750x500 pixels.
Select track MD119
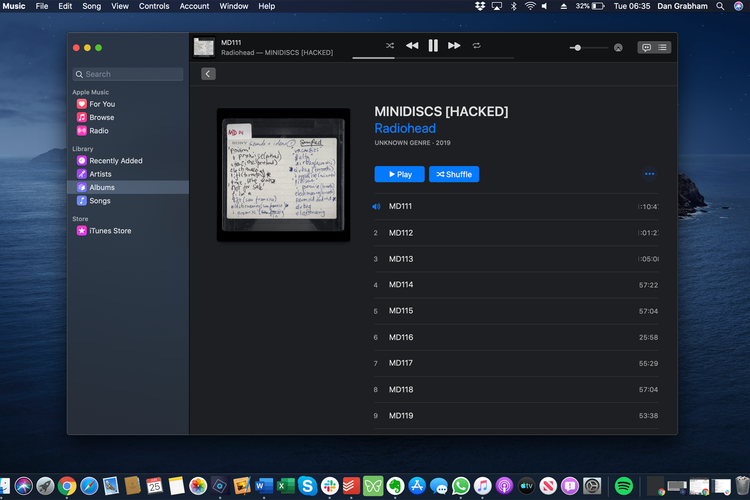pos(516,416)
